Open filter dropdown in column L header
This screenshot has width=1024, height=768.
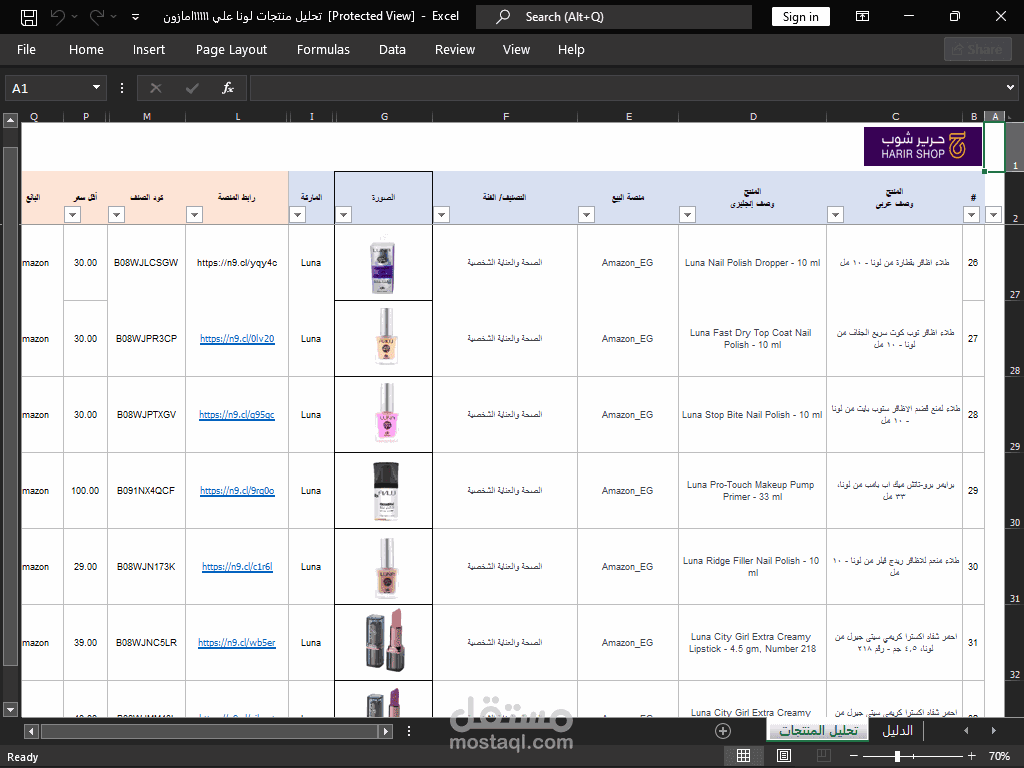point(194,214)
